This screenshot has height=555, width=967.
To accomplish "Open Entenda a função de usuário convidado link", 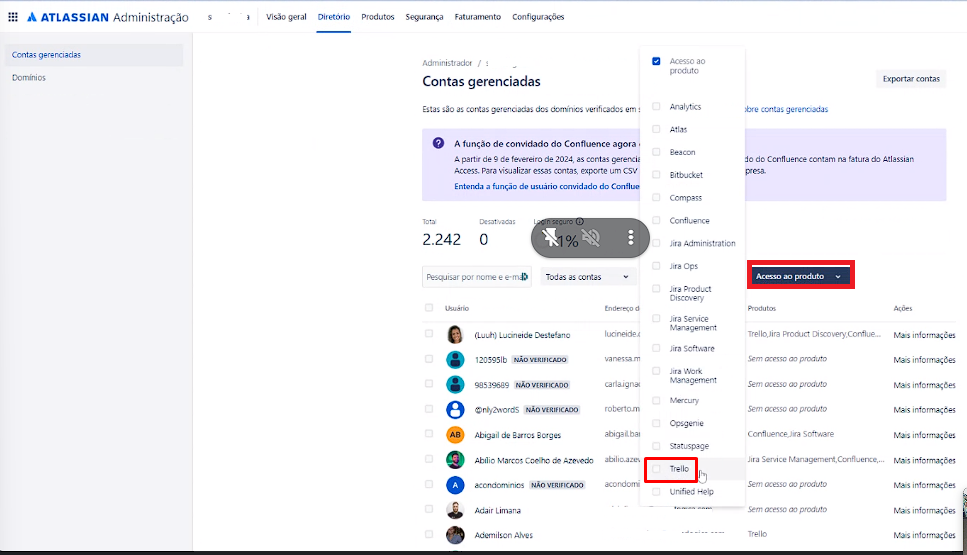I will tap(546, 186).
